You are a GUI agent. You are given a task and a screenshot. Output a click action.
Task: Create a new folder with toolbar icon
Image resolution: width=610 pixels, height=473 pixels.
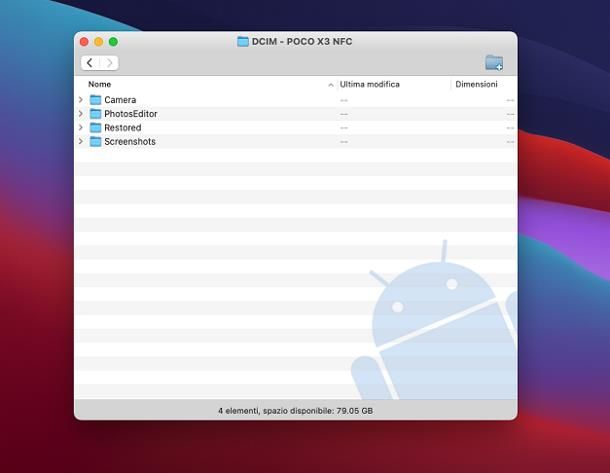[494, 63]
